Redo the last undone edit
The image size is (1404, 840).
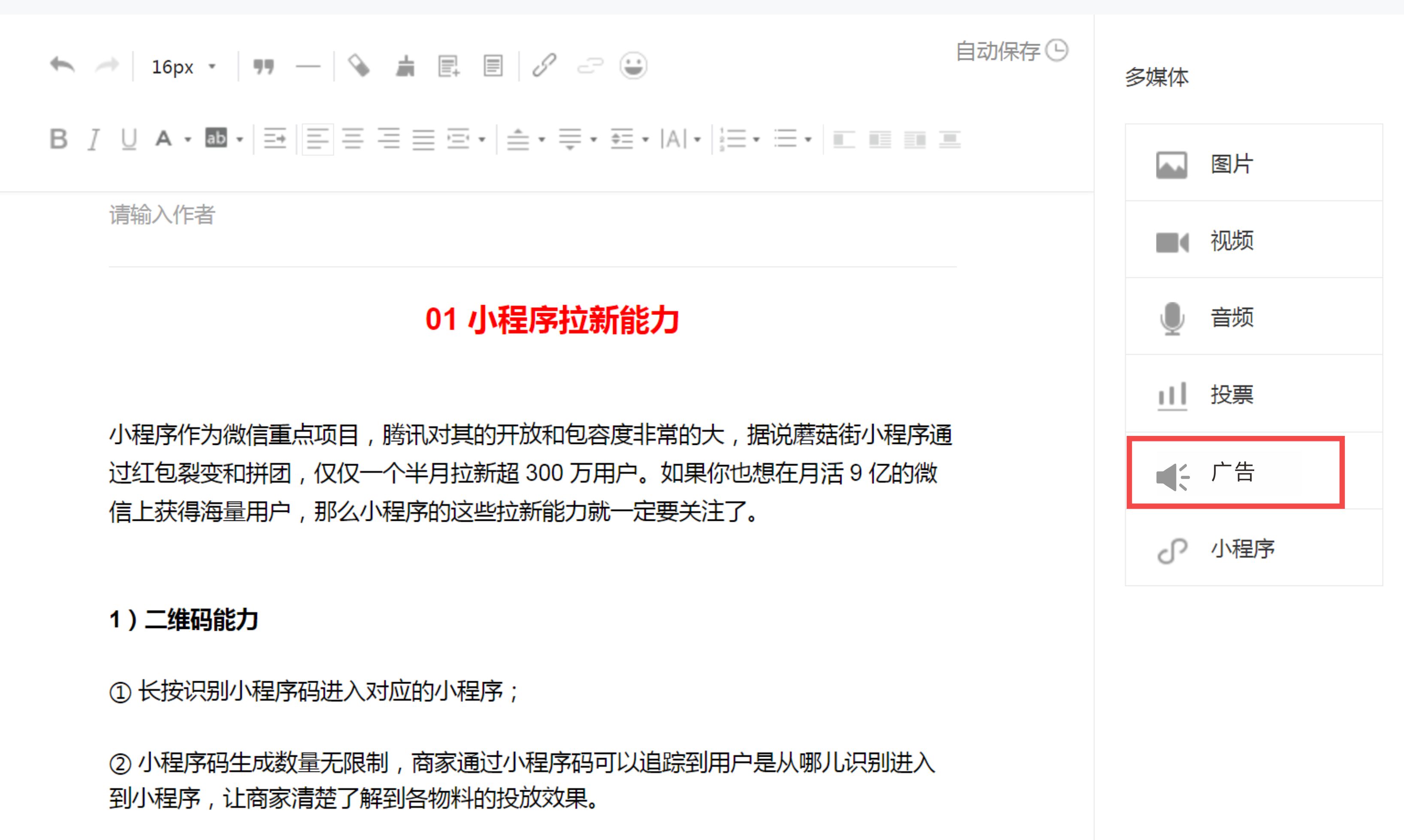[x=107, y=66]
